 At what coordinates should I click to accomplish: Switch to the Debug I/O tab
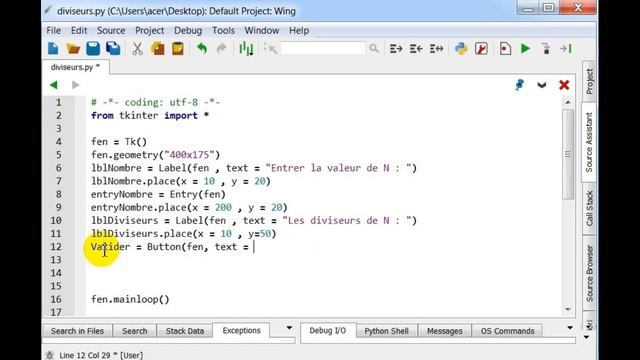click(x=327, y=330)
